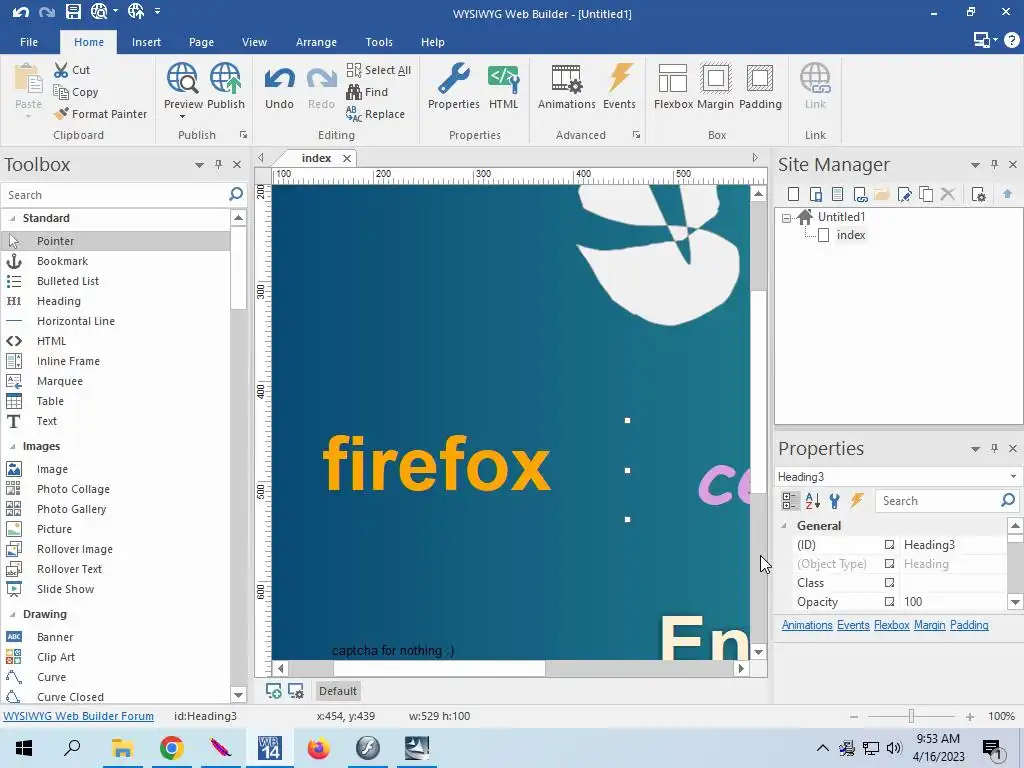This screenshot has width=1024, height=768.
Task: Collapse the General properties group
Action: coord(784,526)
